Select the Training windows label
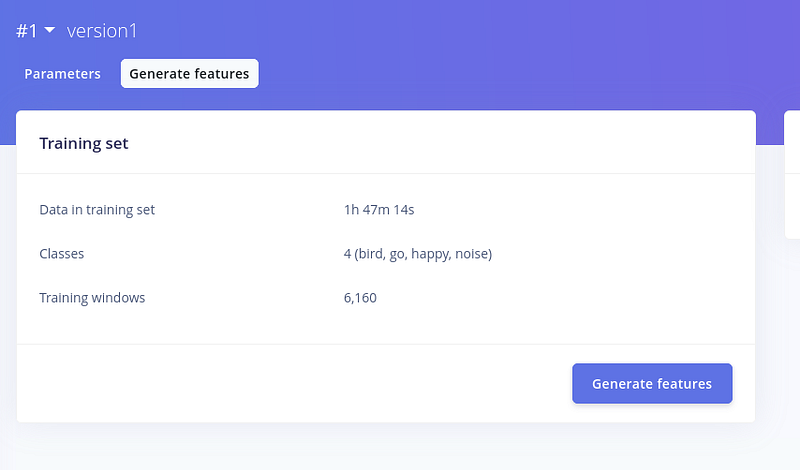The image size is (800, 470). (92, 298)
